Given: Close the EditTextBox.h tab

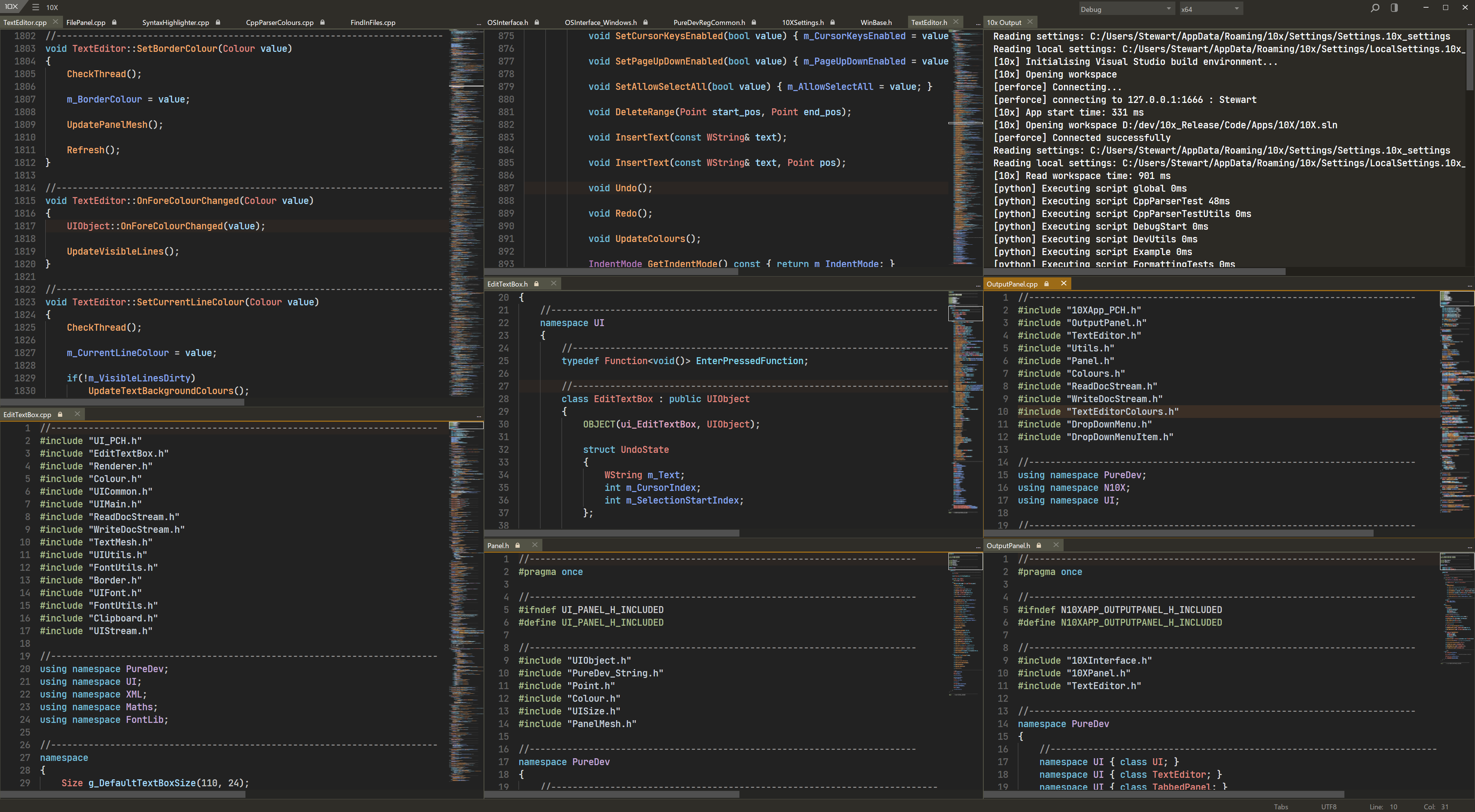Looking at the screenshot, I should [x=554, y=283].
